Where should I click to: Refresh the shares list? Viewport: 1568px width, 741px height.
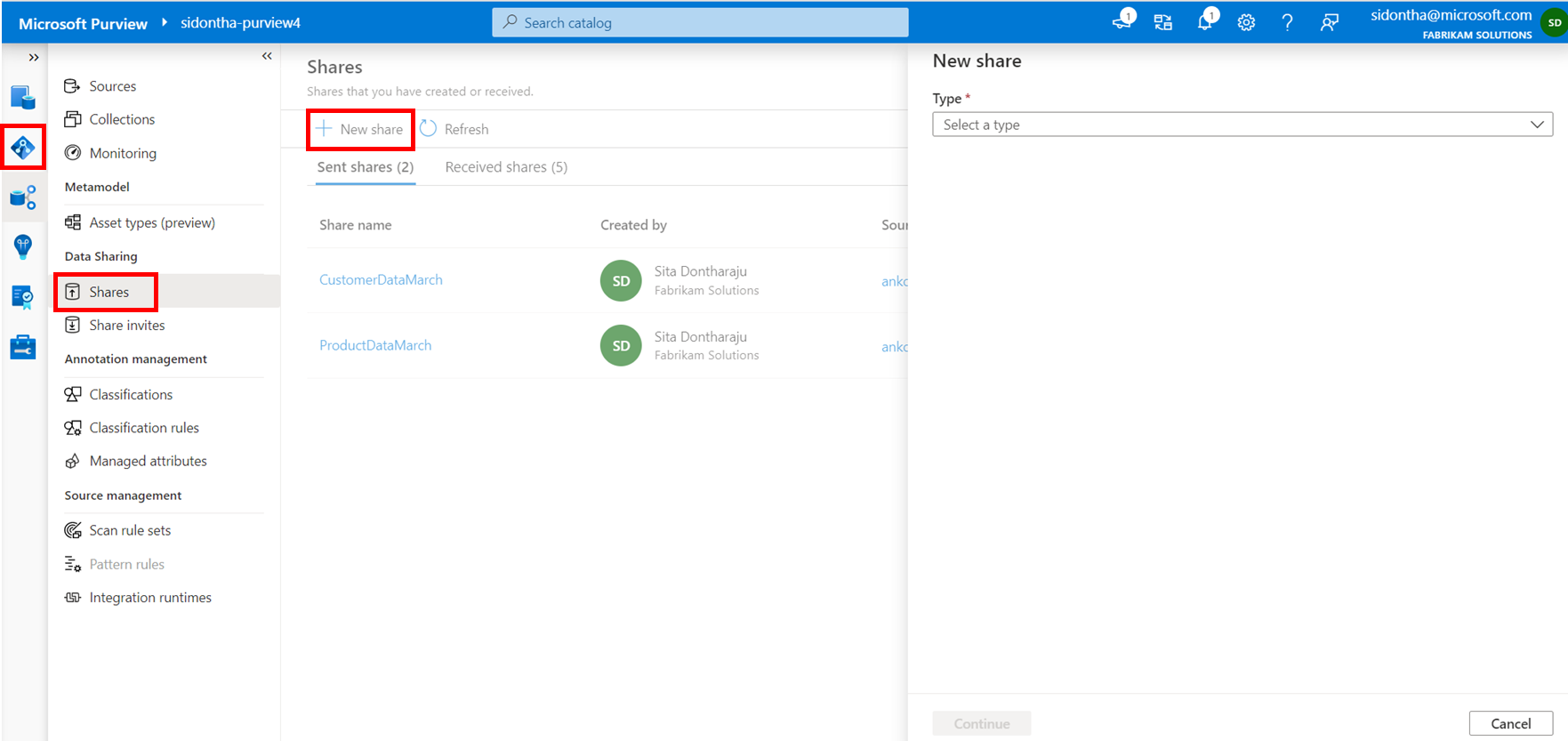coord(454,130)
